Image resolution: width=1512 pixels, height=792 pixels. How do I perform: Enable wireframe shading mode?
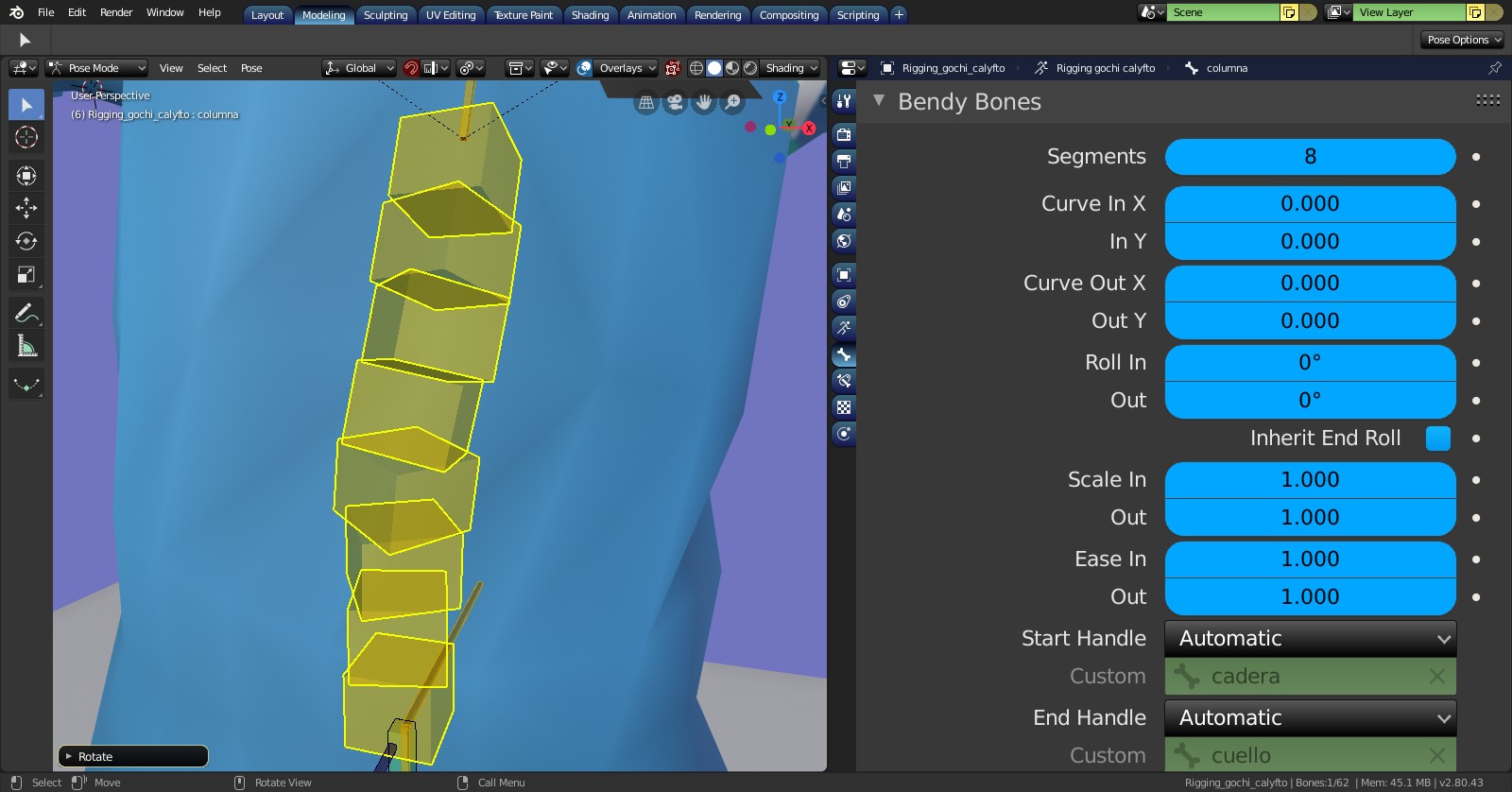696,68
